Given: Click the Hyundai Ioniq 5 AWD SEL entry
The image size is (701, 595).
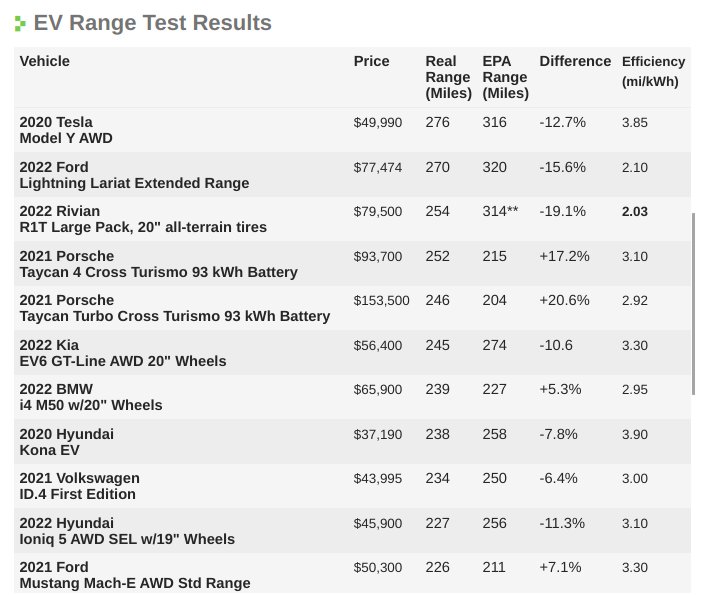Looking at the screenshot, I should (x=127, y=531).
